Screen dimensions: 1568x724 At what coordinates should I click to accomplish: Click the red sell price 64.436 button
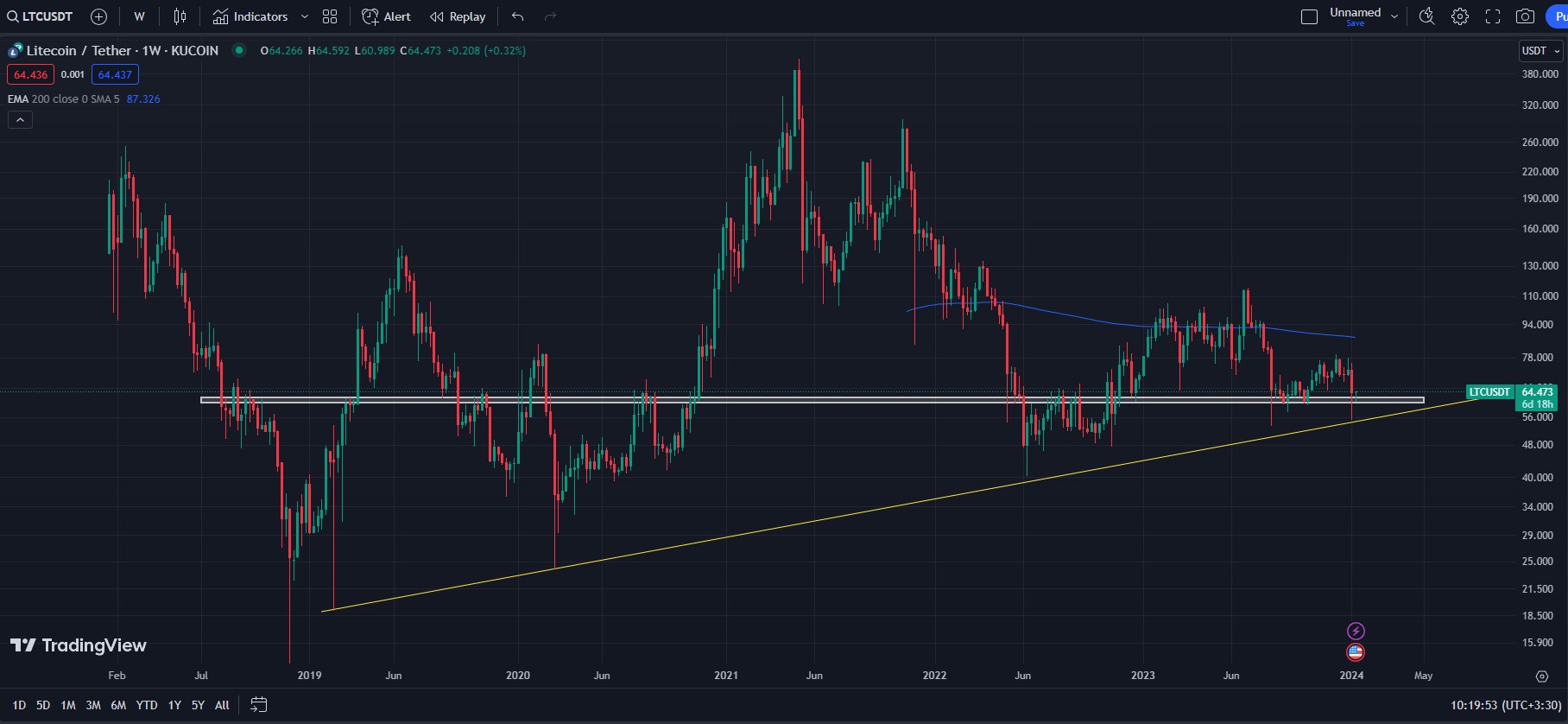(x=30, y=75)
